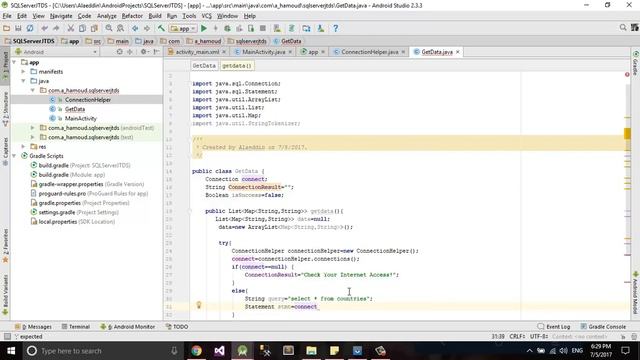The width and height of the screenshot is (640, 360).
Task: Open the TODO tool window
Action: [177, 327]
